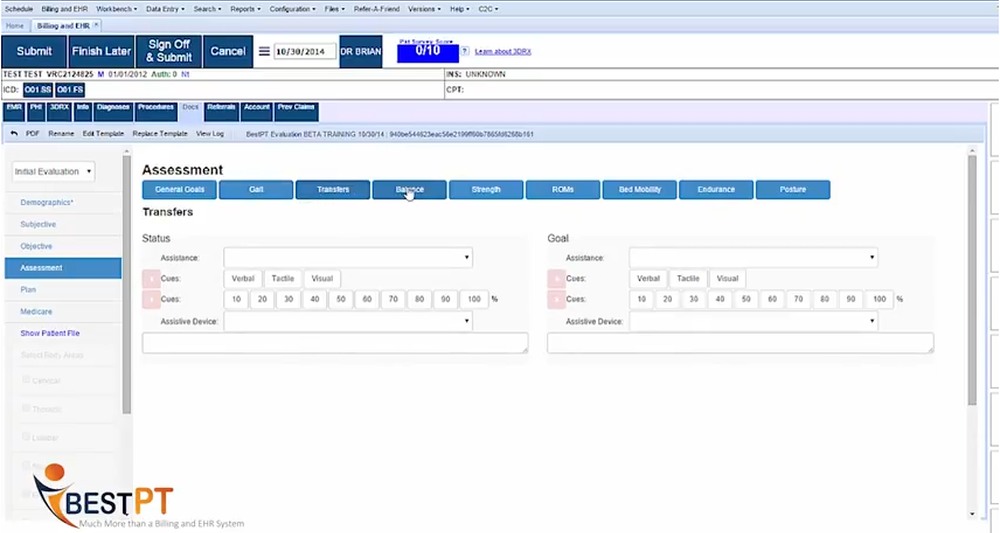
Task: Toggle Tactile cue under Goal
Action: (688, 279)
